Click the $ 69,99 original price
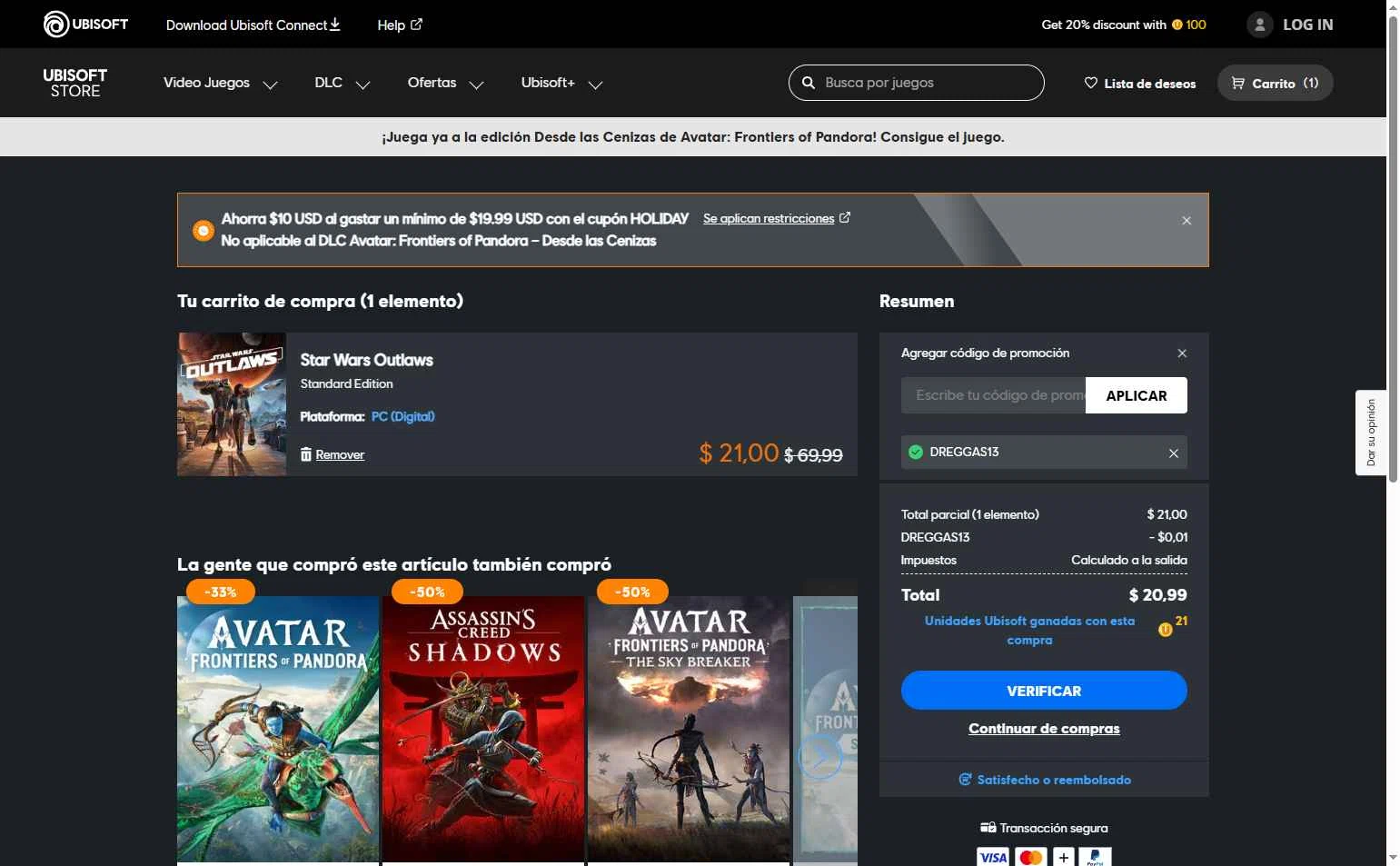Viewport: 1400px width, 866px height. [813, 455]
